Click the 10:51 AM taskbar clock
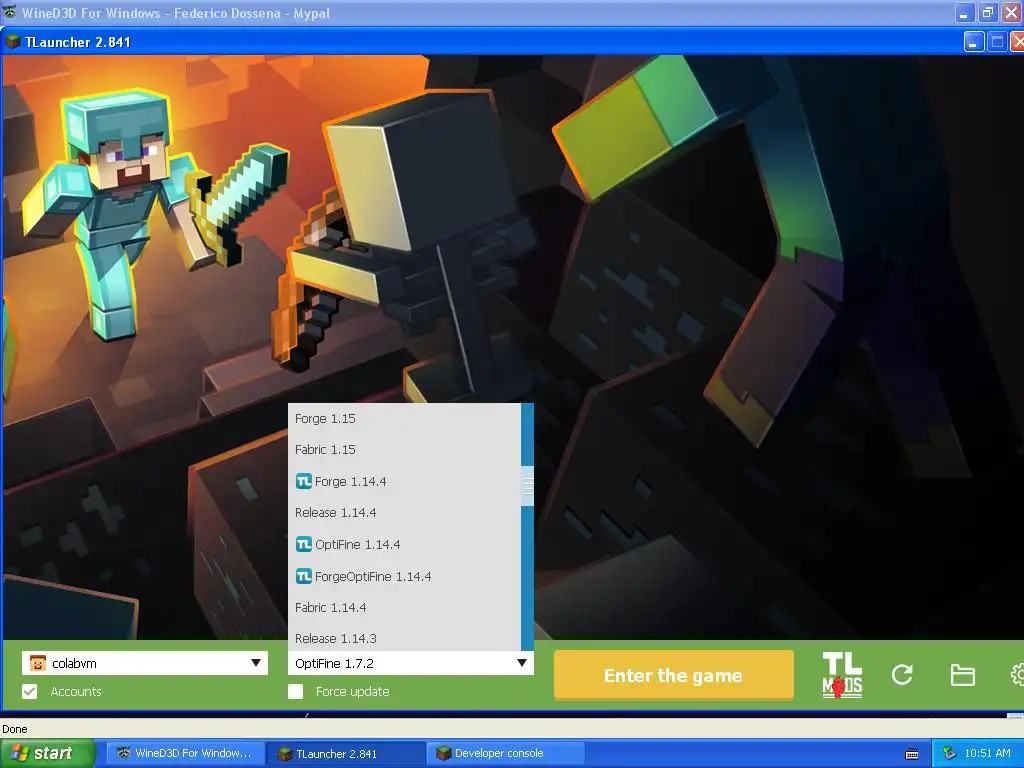 pos(987,753)
